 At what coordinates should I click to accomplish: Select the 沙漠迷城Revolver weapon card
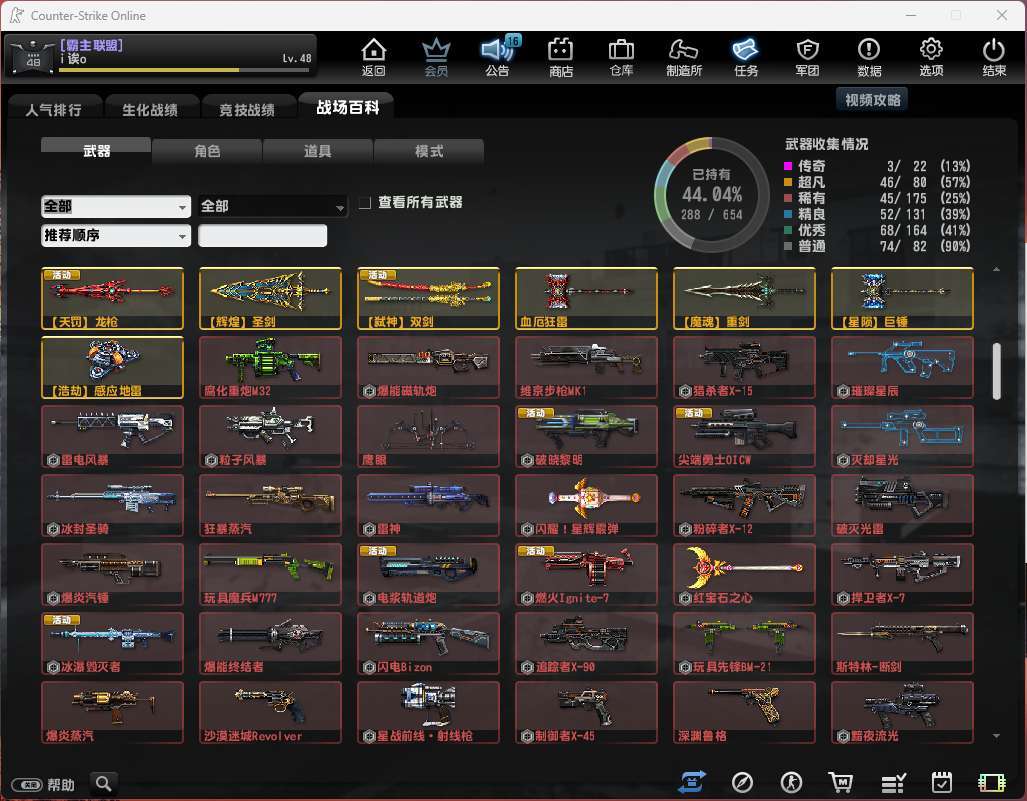[271, 713]
